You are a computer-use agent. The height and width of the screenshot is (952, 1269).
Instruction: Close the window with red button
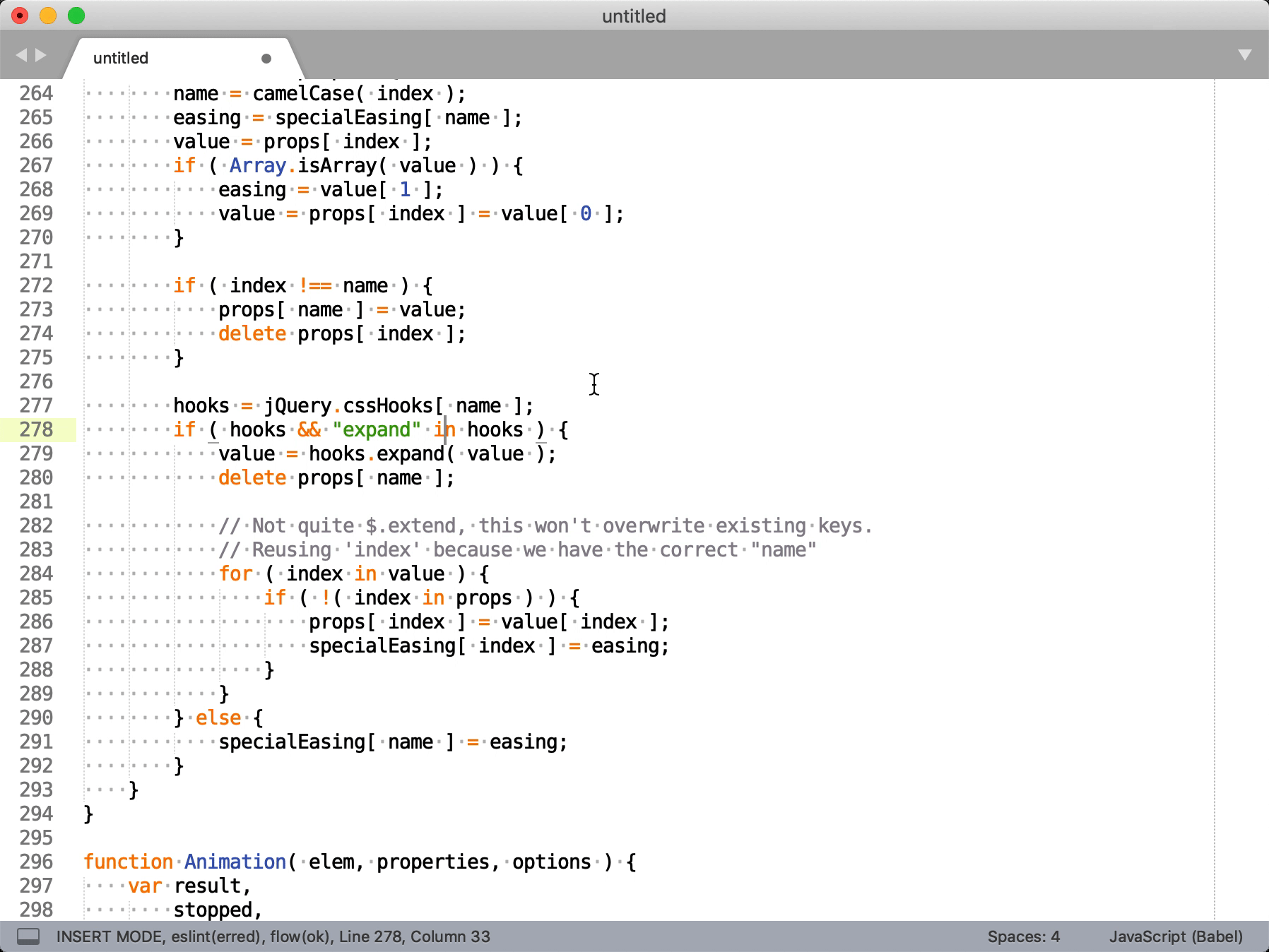[x=20, y=15]
